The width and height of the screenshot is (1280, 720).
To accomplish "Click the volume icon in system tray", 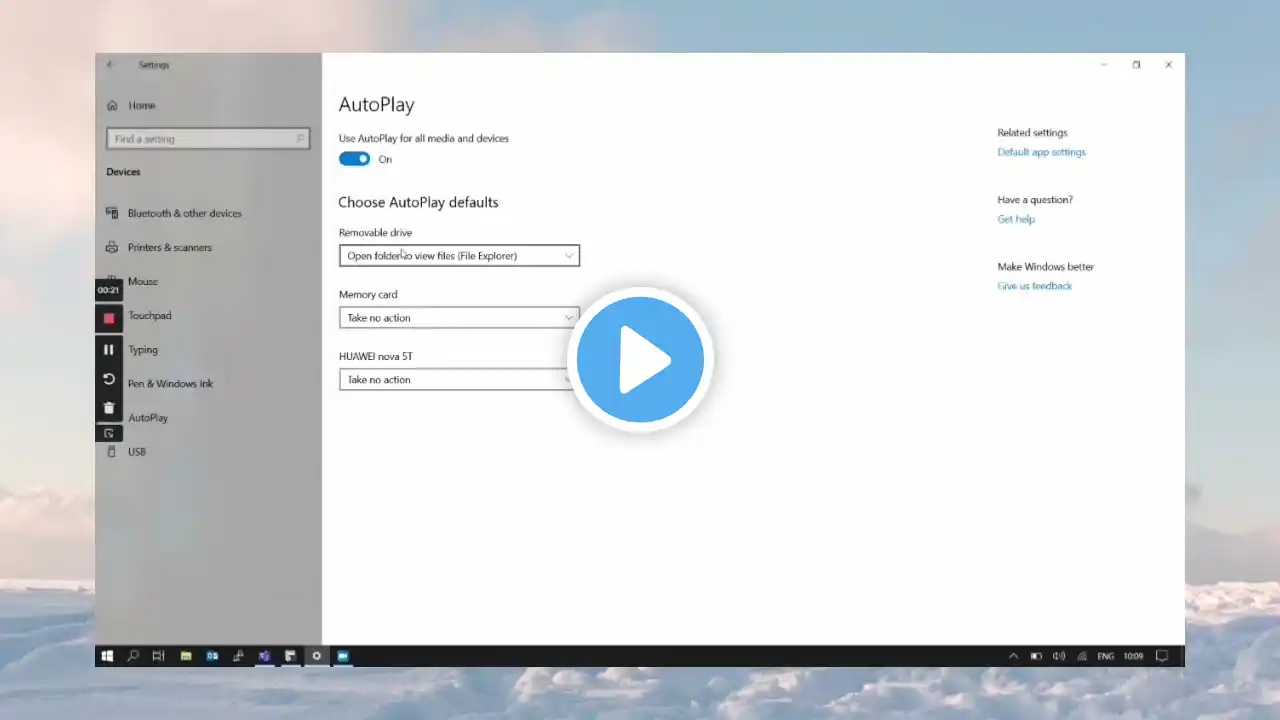I will coord(1059,656).
